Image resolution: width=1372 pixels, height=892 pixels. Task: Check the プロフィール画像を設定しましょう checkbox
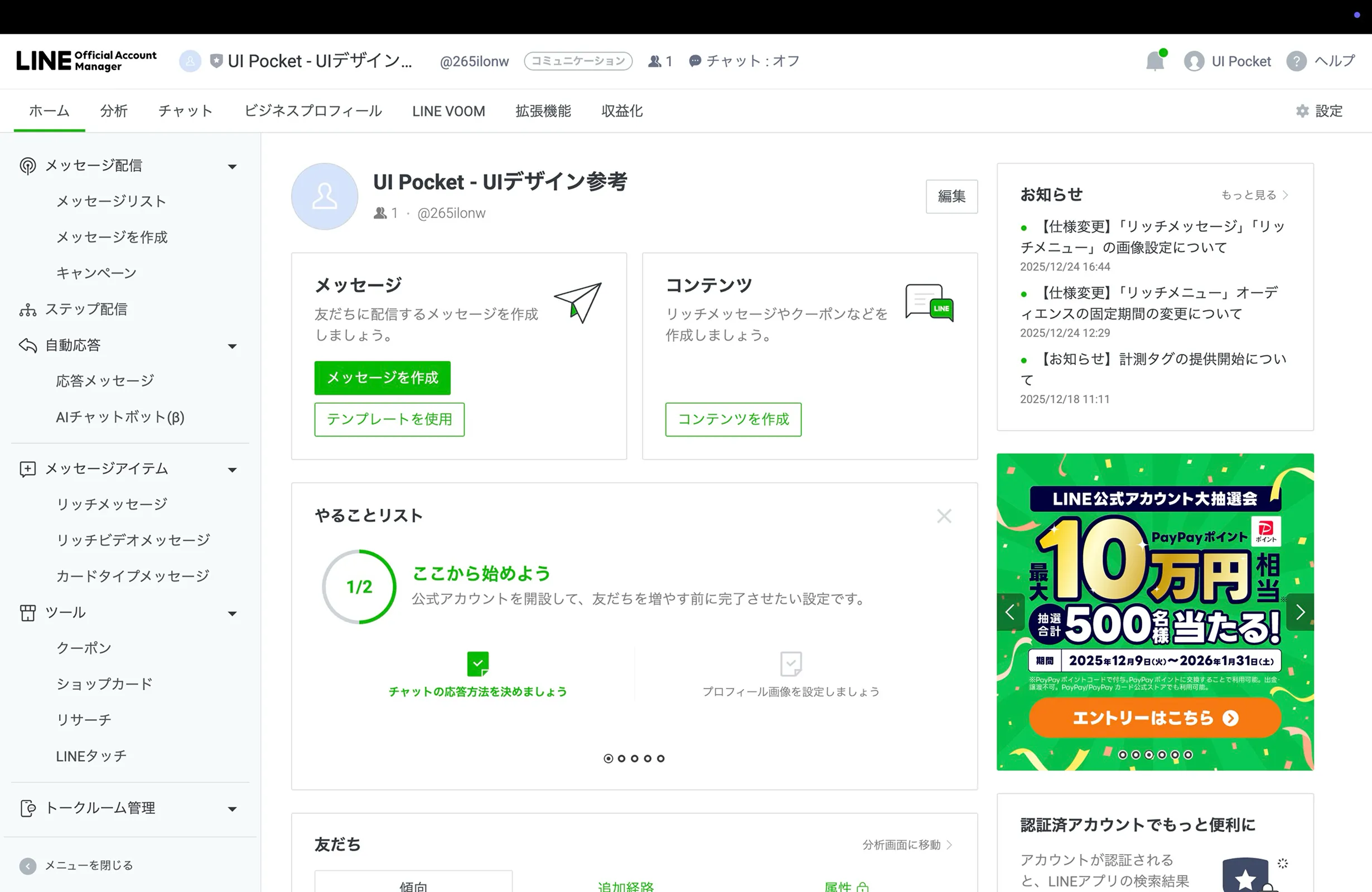coord(790,663)
